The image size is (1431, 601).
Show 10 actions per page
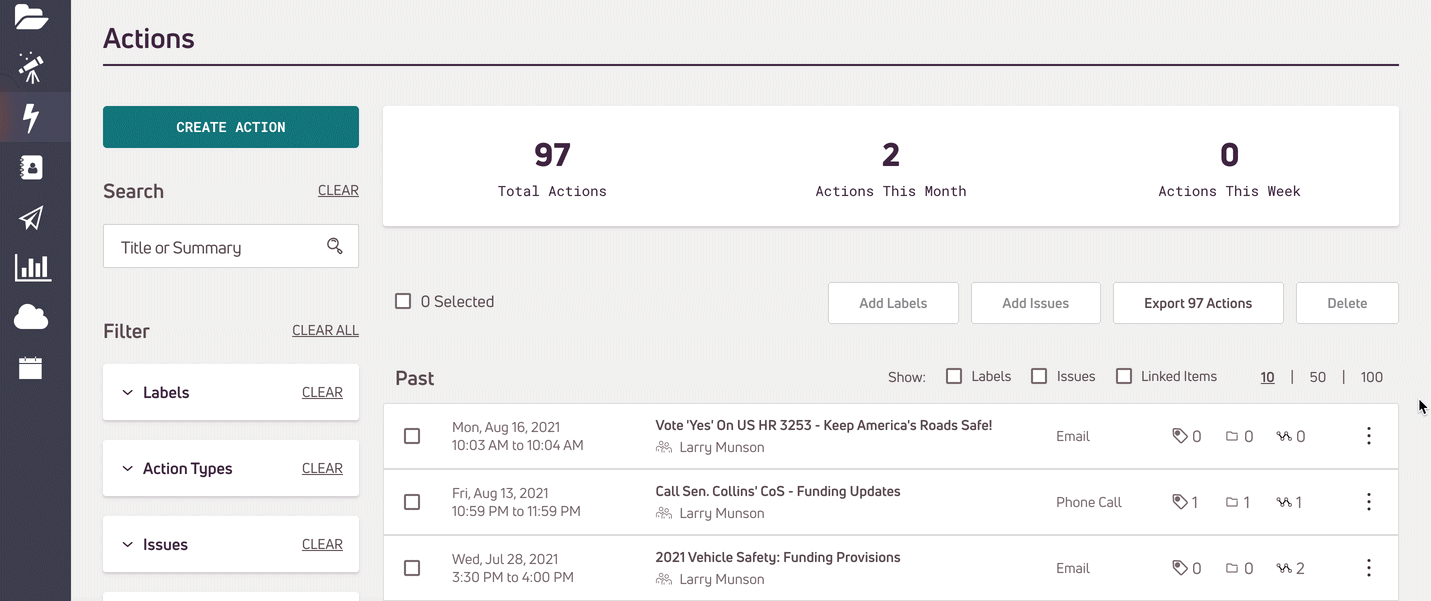coord(1267,377)
